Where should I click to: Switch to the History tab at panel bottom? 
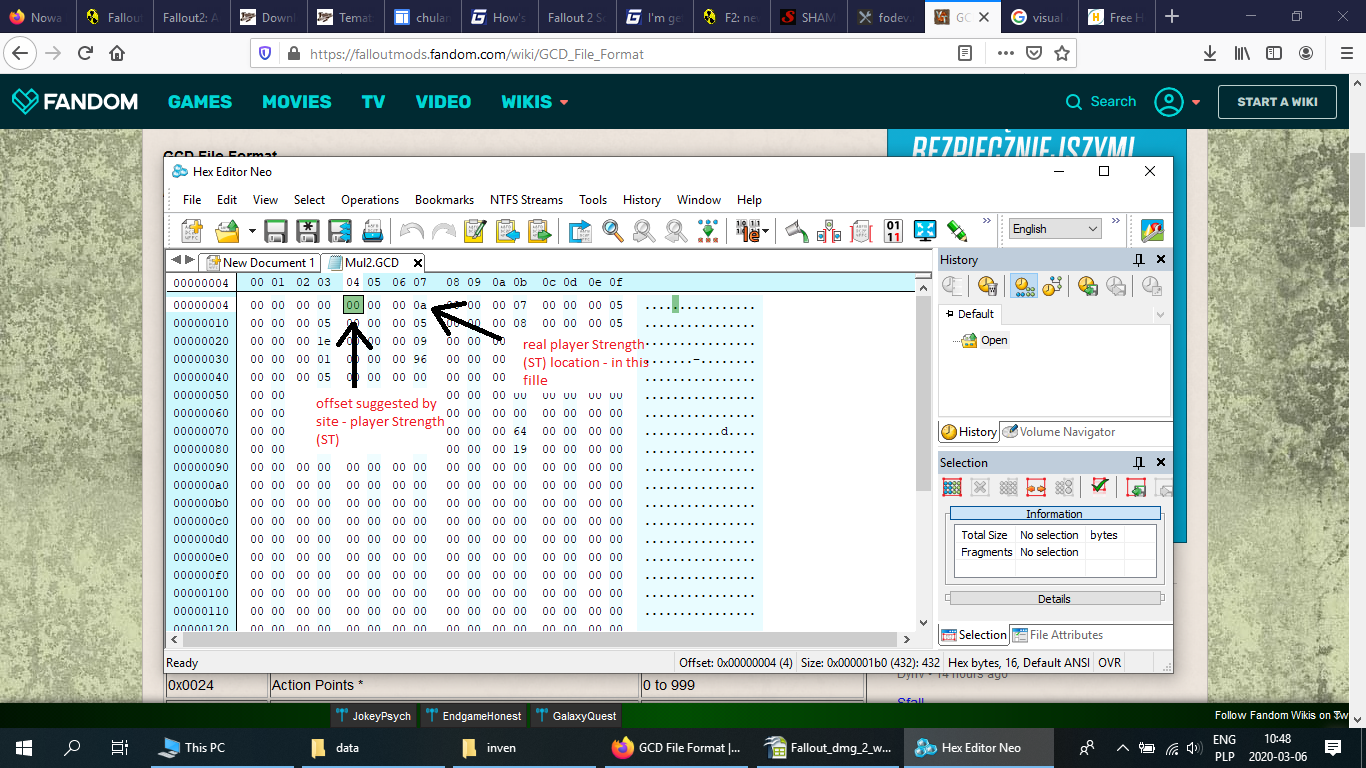coord(969,432)
